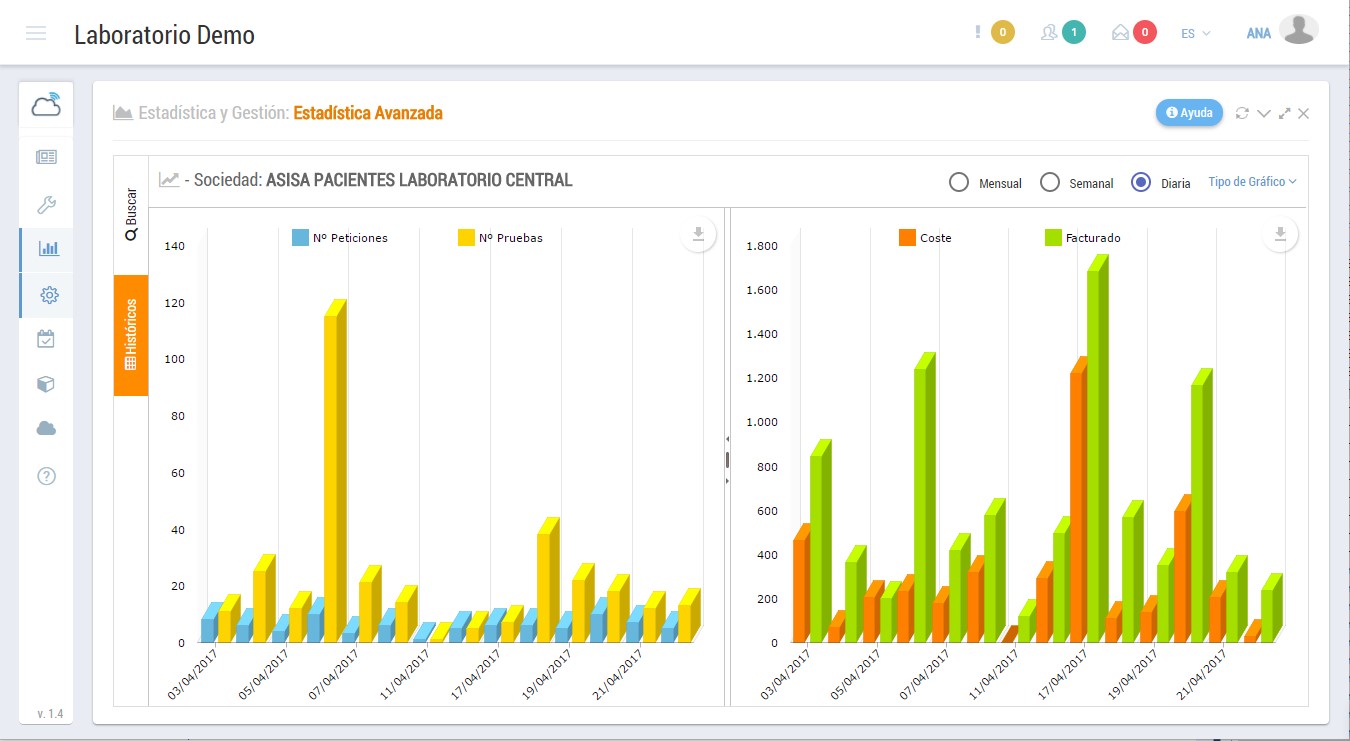Click the Ayuda help button

click(1189, 113)
